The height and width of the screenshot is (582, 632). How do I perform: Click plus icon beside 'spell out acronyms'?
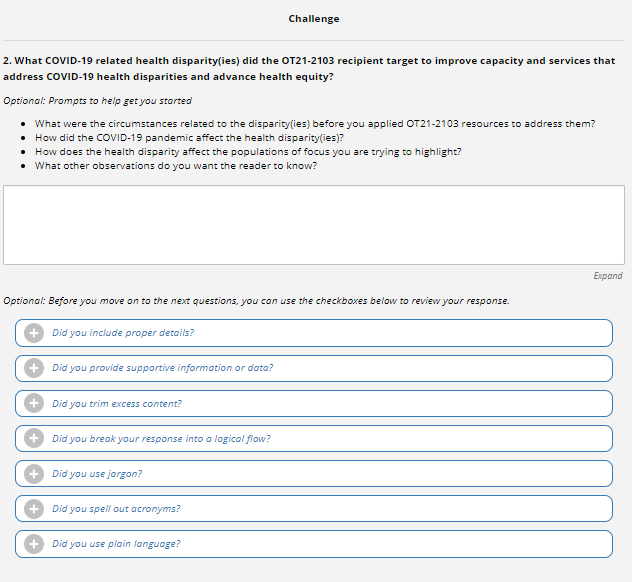pyautogui.click(x=33, y=508)
